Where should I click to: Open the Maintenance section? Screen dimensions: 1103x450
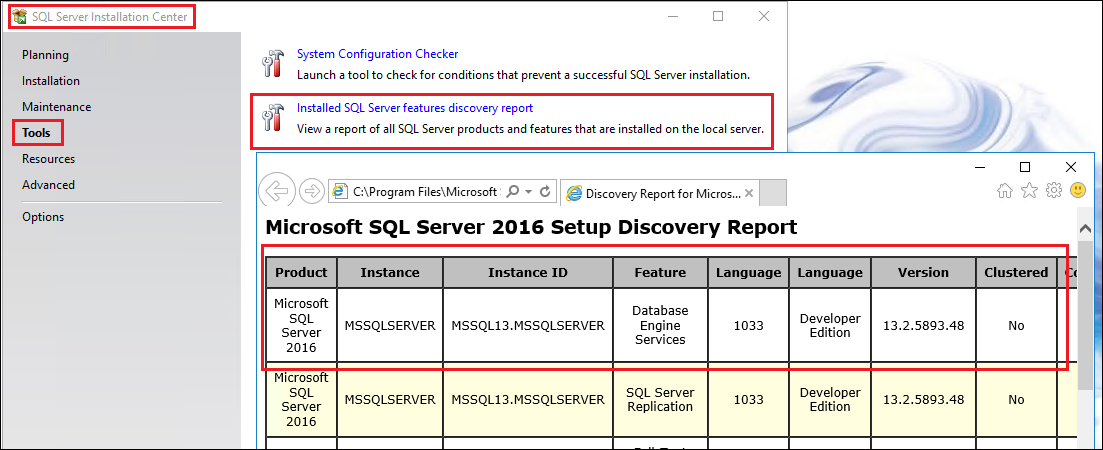click(56, 107)
